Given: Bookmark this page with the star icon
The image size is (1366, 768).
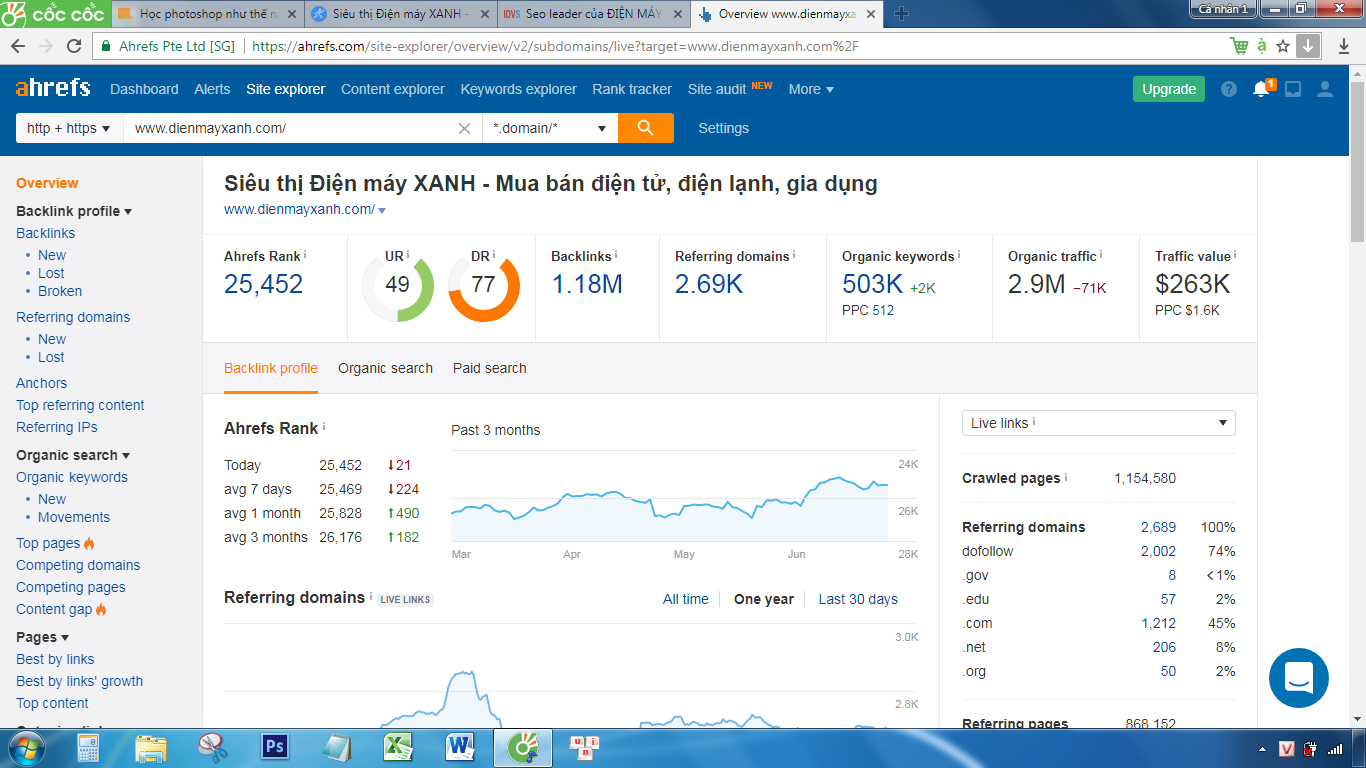Looking at the screenshot, I should pos(1283,46).
